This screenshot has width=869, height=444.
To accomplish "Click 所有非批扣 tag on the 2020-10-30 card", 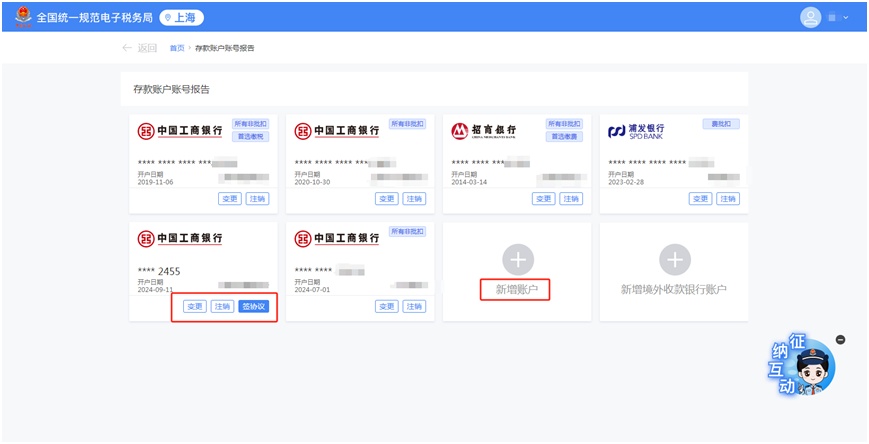I will pos(407,124).
